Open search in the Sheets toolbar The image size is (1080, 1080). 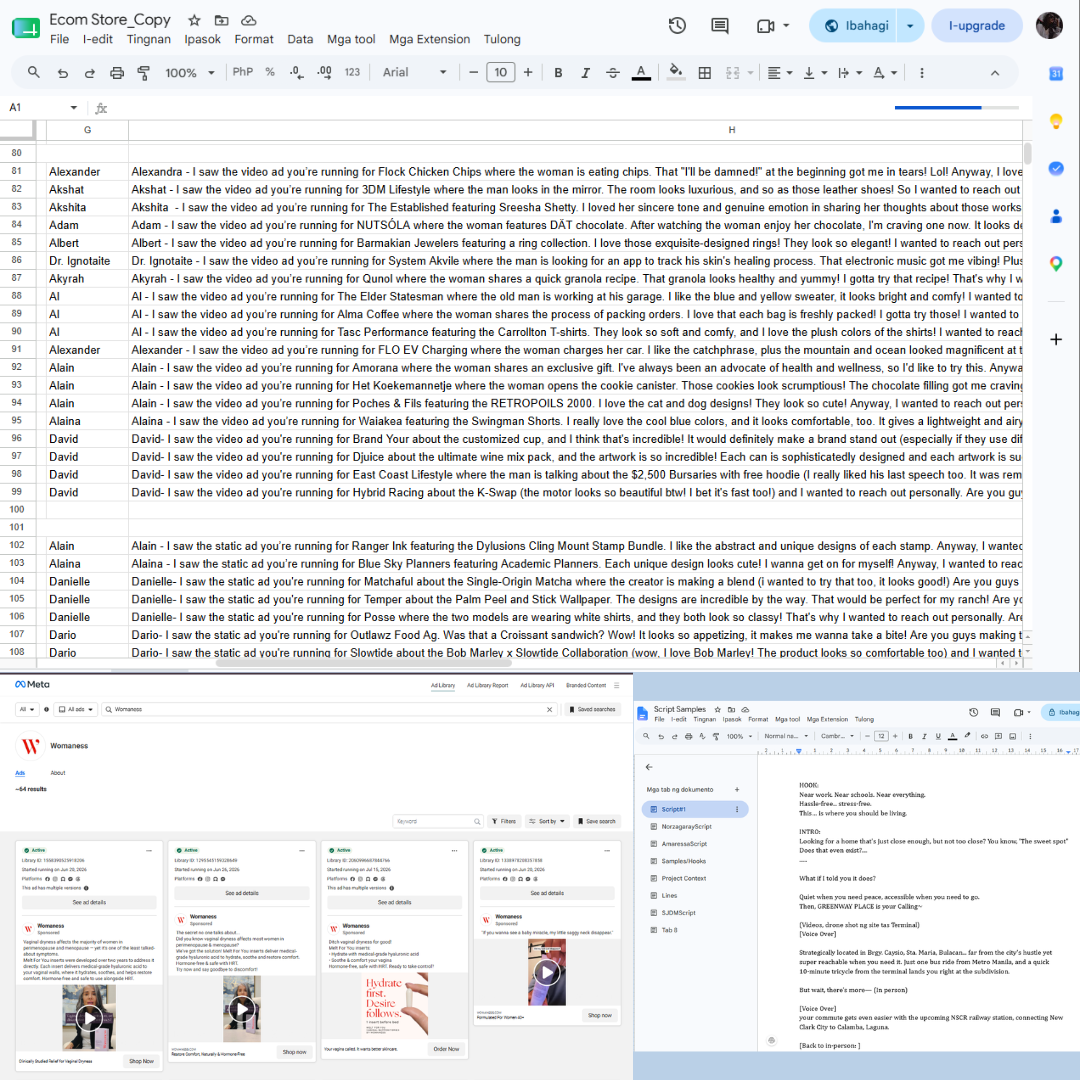pos(33,72)
